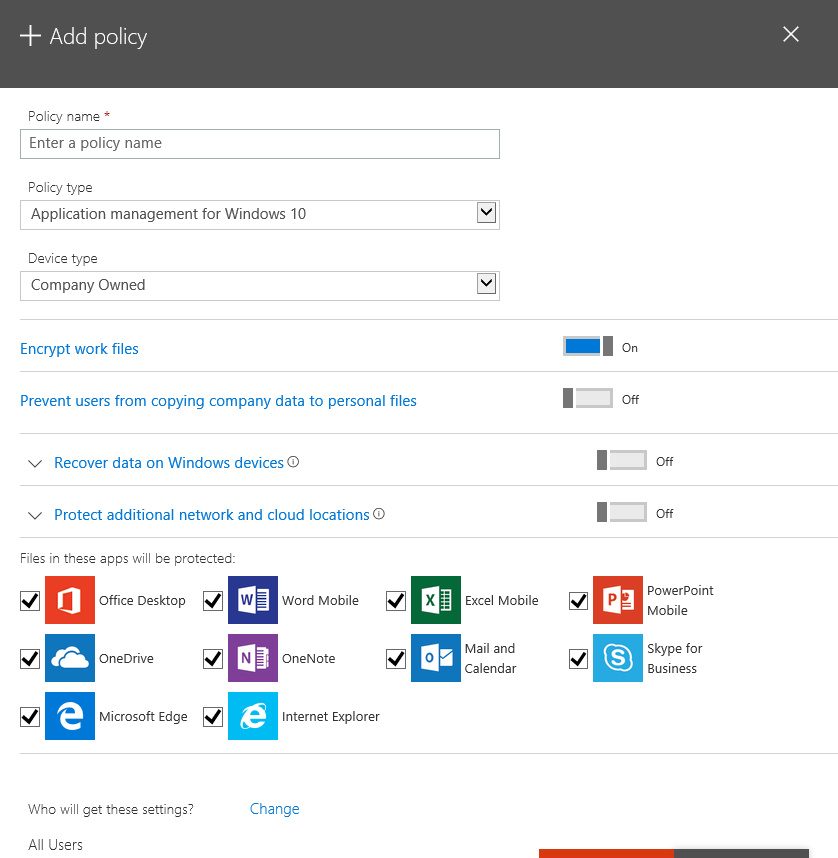Click Change link for who gets settings
Viewport: 838px width, 858px height.
click(x=275, y=809)
